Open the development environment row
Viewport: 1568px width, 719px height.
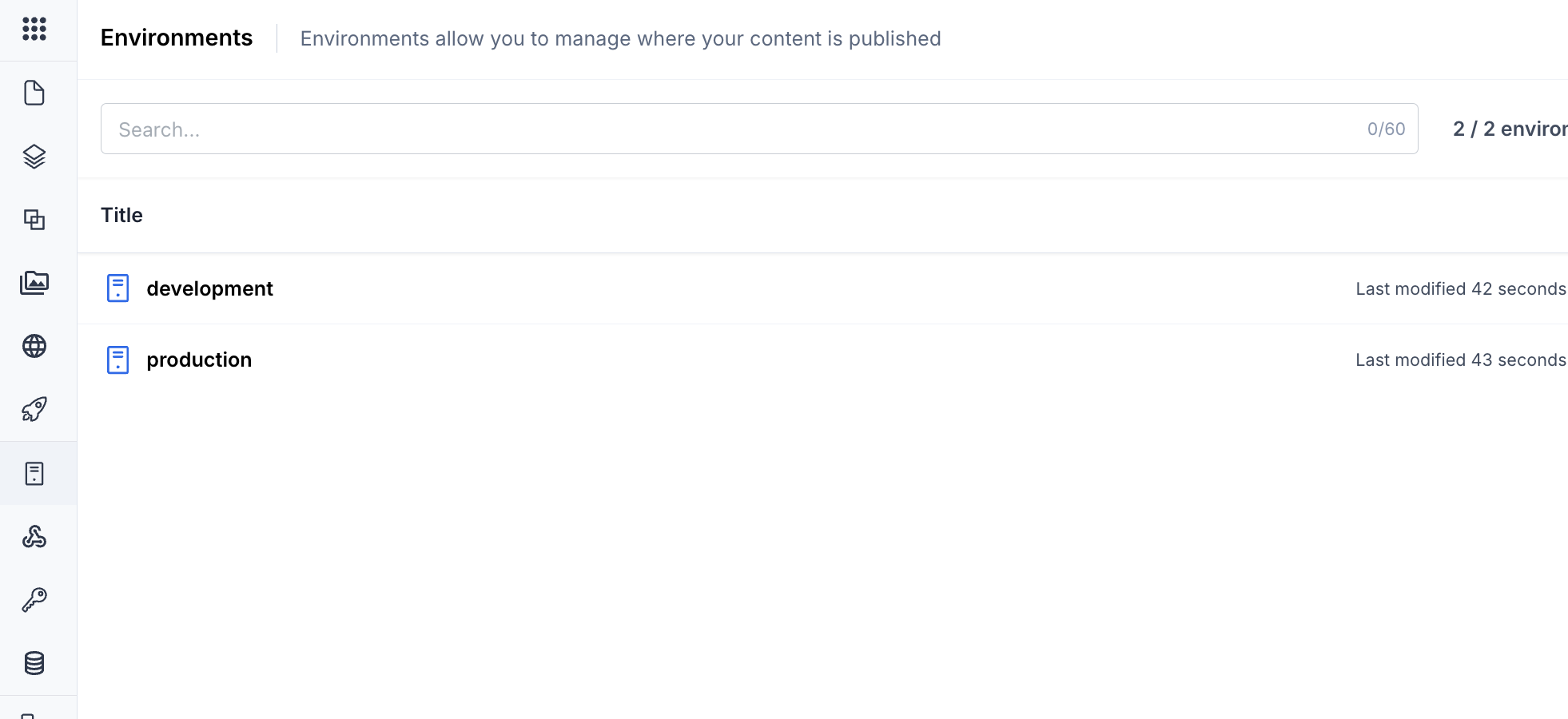pyautogui.click(x=822, y=288)
